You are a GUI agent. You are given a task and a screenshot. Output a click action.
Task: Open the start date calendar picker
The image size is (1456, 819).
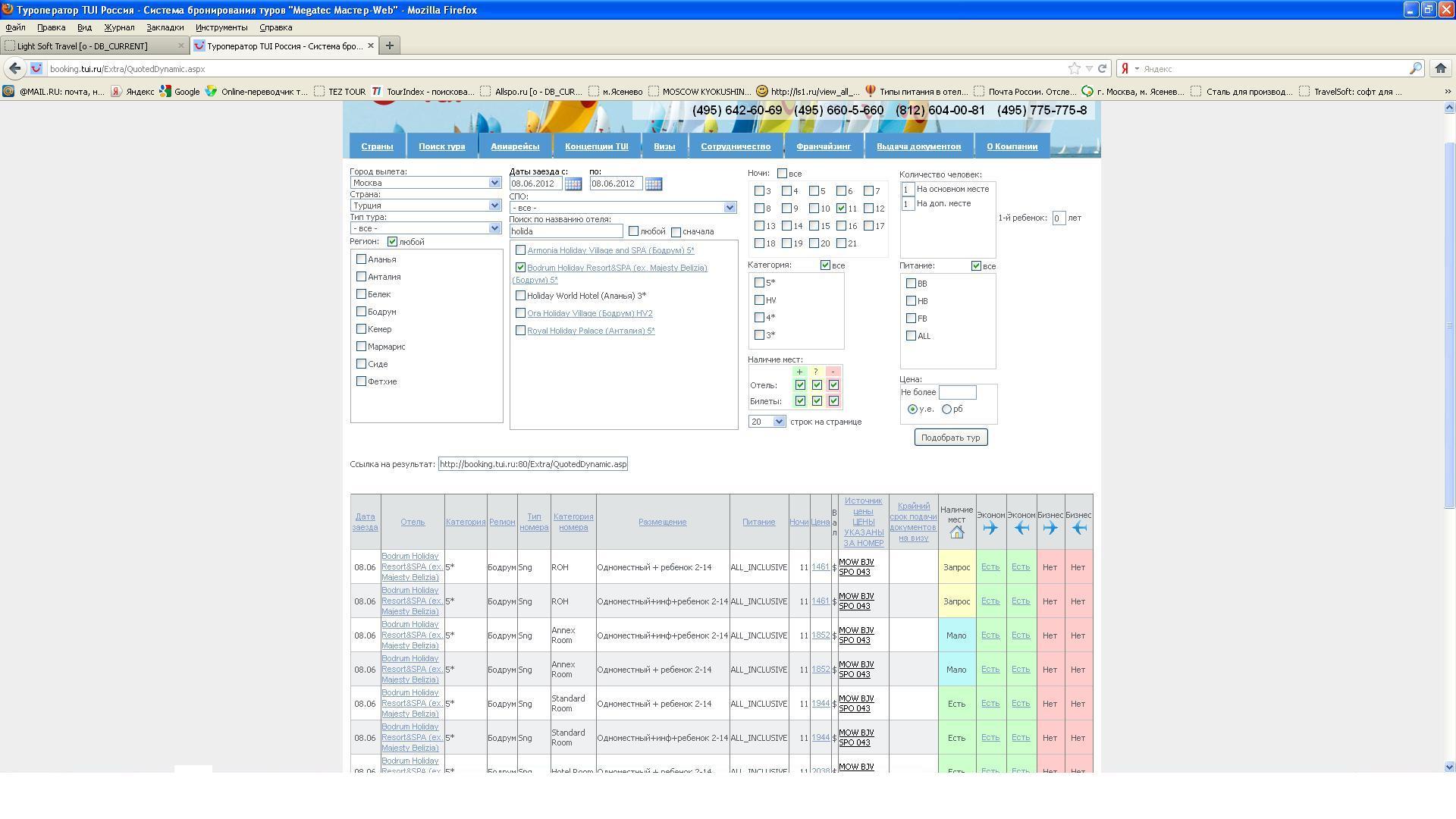pos(573,184)
